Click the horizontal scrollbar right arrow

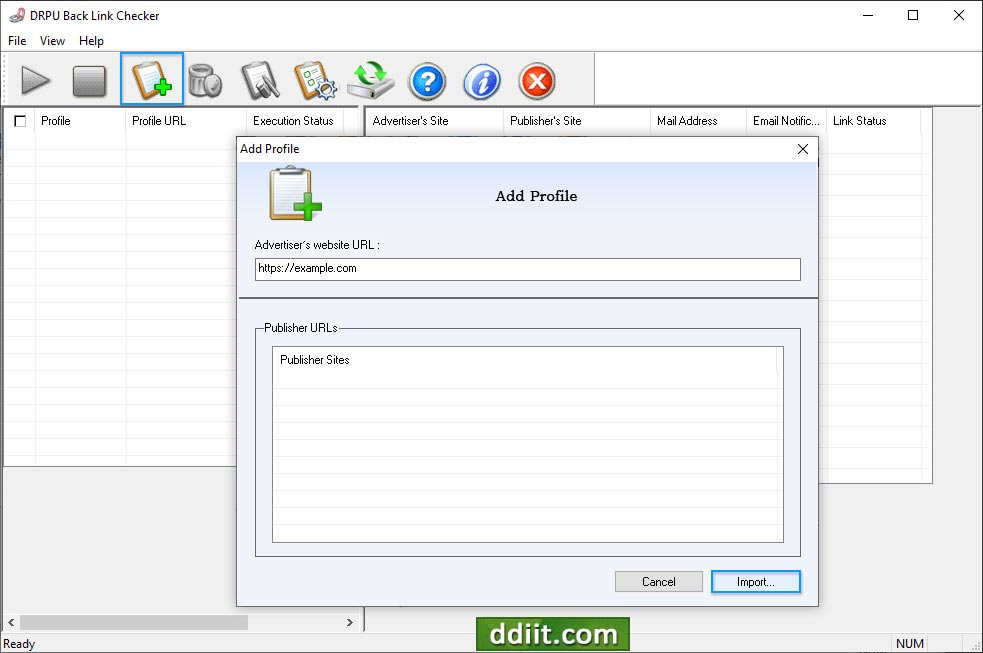(x=350, y=621)
